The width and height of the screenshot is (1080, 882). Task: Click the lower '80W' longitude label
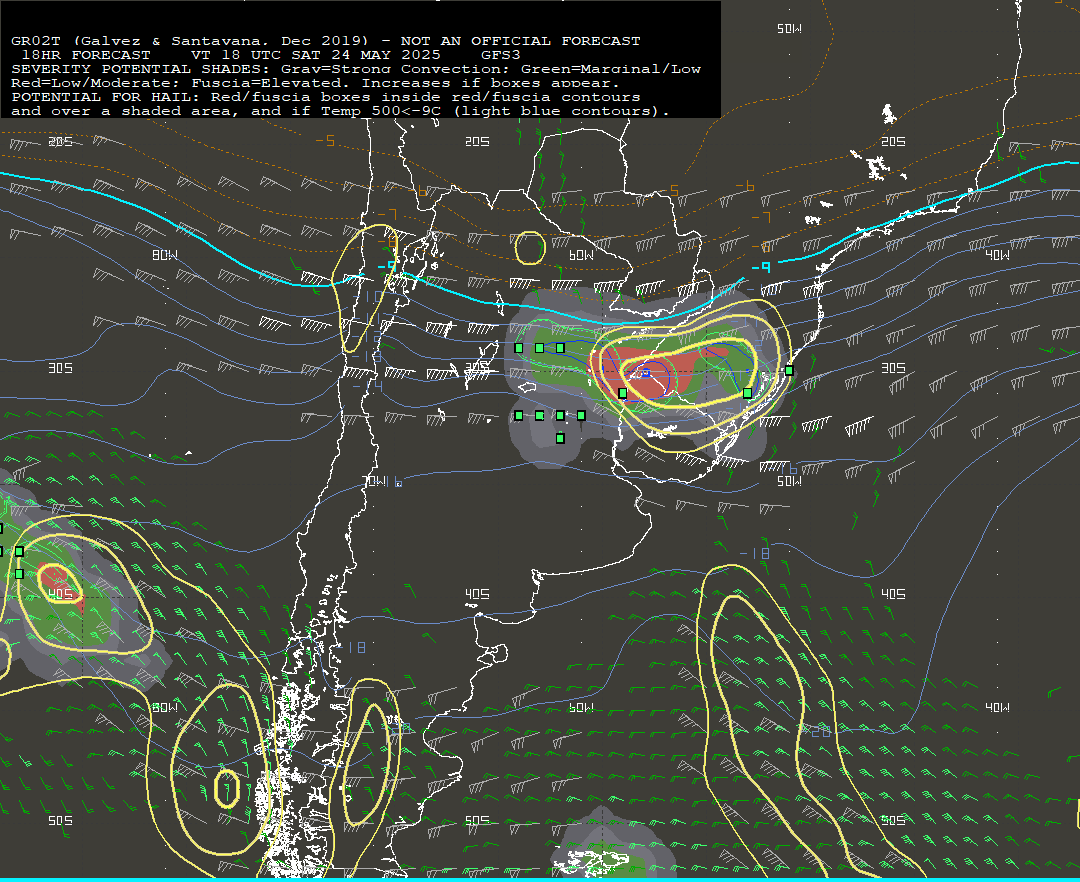pyautogui.click(x=165, y=707)
